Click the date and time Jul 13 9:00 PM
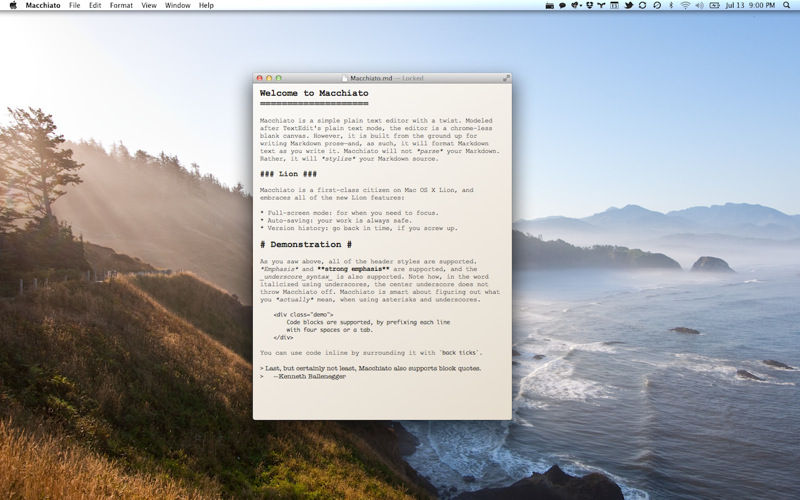Image resolution: width=800 pixels, height=500 pixels. pyautogui.click(x=750, y=5)
